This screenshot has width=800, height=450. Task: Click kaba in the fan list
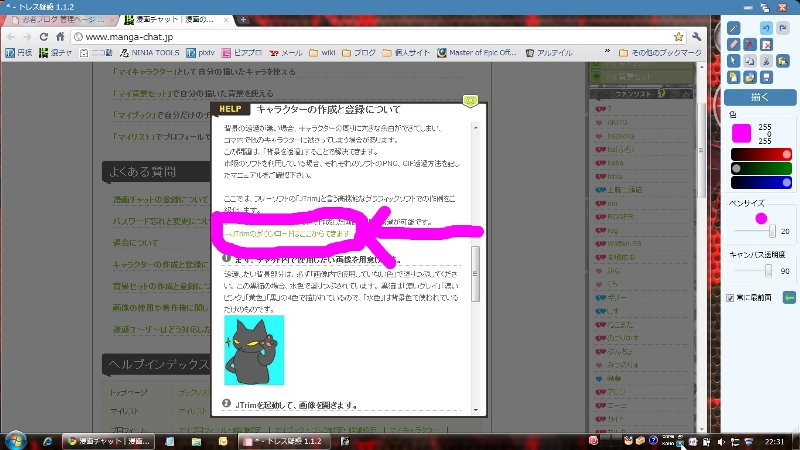point(615,163)
